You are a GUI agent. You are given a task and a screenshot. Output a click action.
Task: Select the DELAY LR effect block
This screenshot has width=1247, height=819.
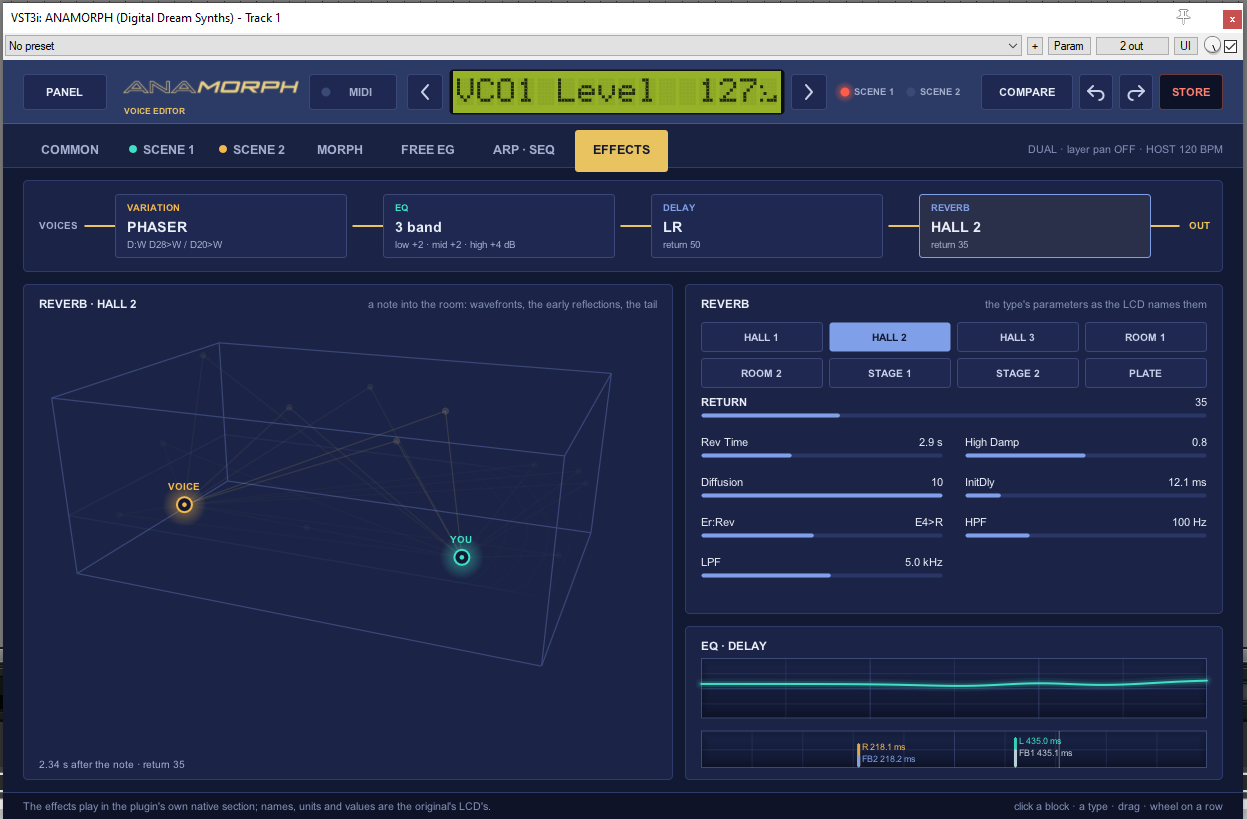click(767, 226)
